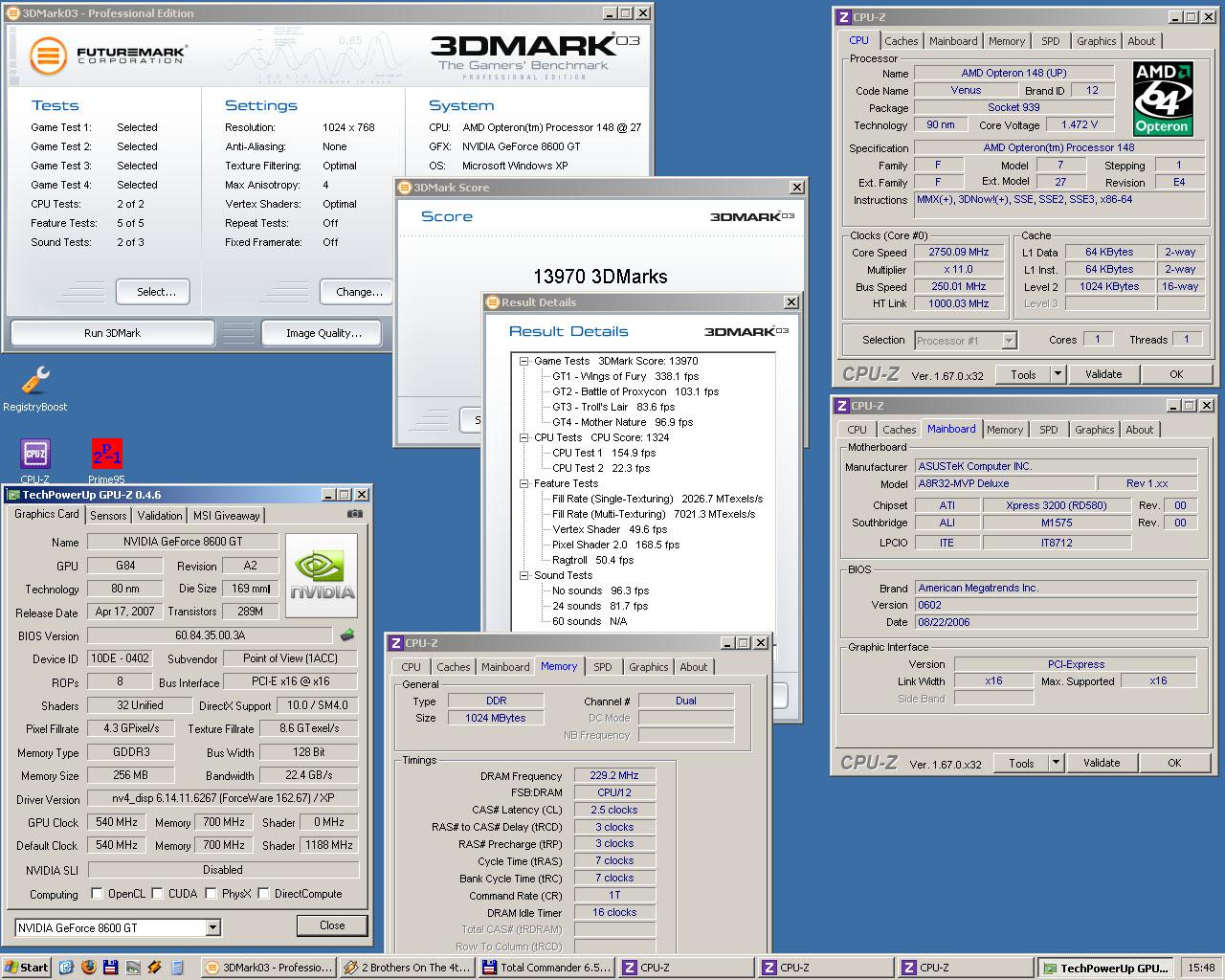Viewport: 1225px width, 980px height.
Task: Click the NVIDIA logo in GPU-Z
Action: pyautogui.click(x=322, y=576)
